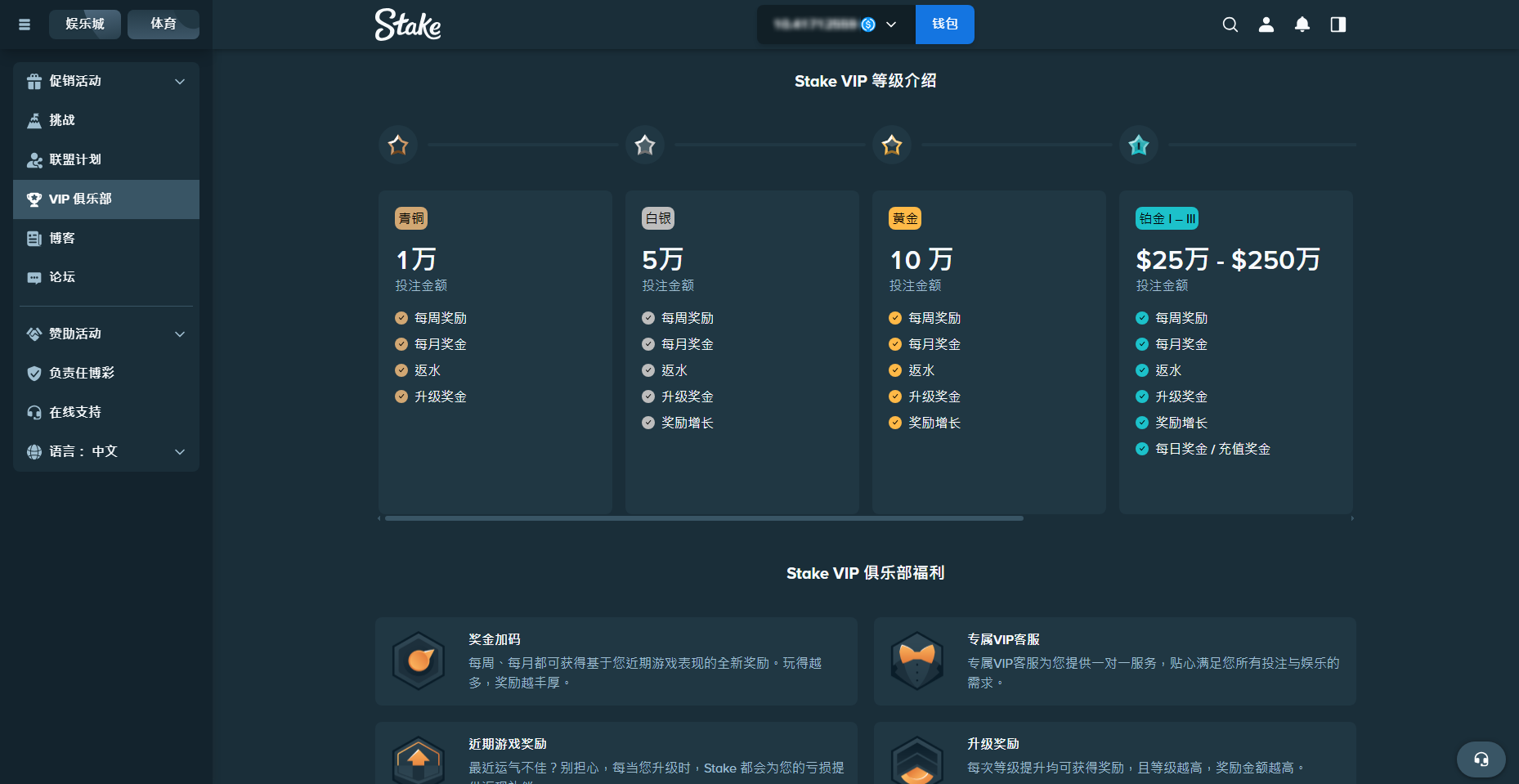The height and width of the screenshot is (784, 1519).
Task: Select the 青铜 bronze tier badge
Action: click(x=411, y=218)
